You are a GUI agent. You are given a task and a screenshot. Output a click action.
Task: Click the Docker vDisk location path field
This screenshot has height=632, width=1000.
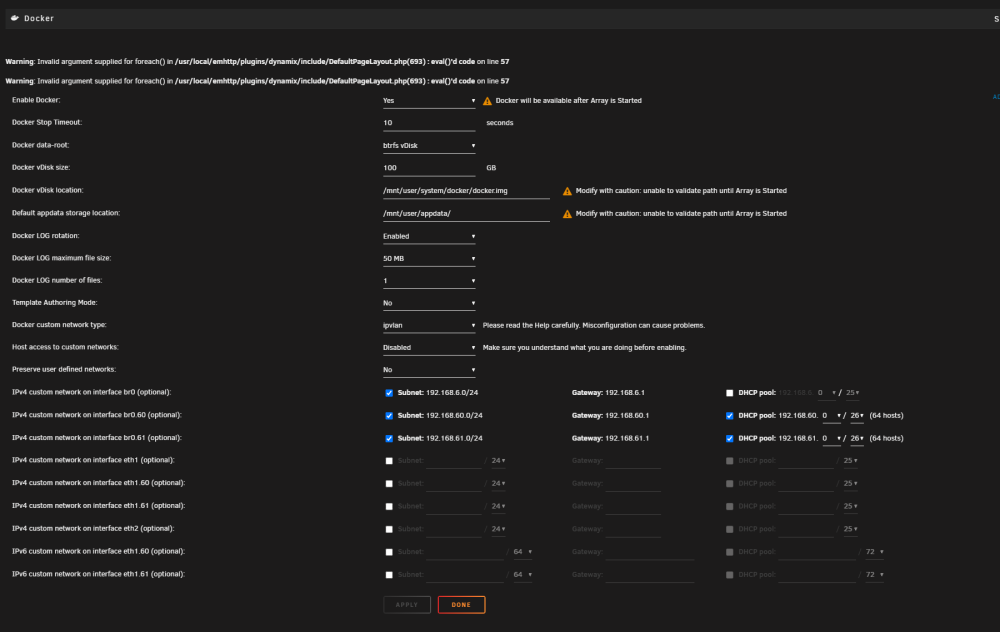click(x=466, y=191)
